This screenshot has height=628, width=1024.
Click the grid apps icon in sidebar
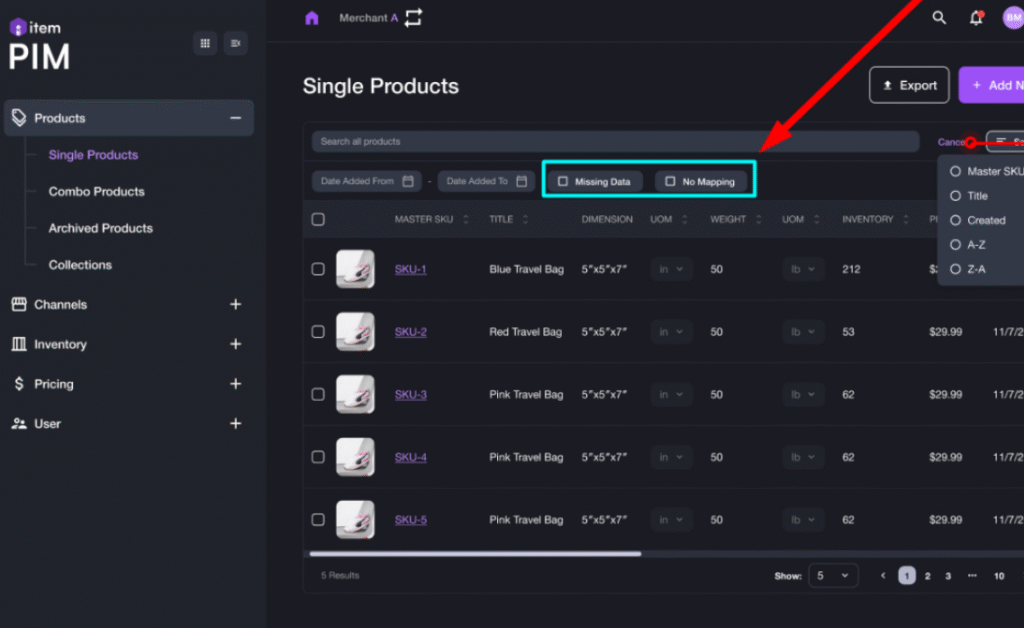205,43
